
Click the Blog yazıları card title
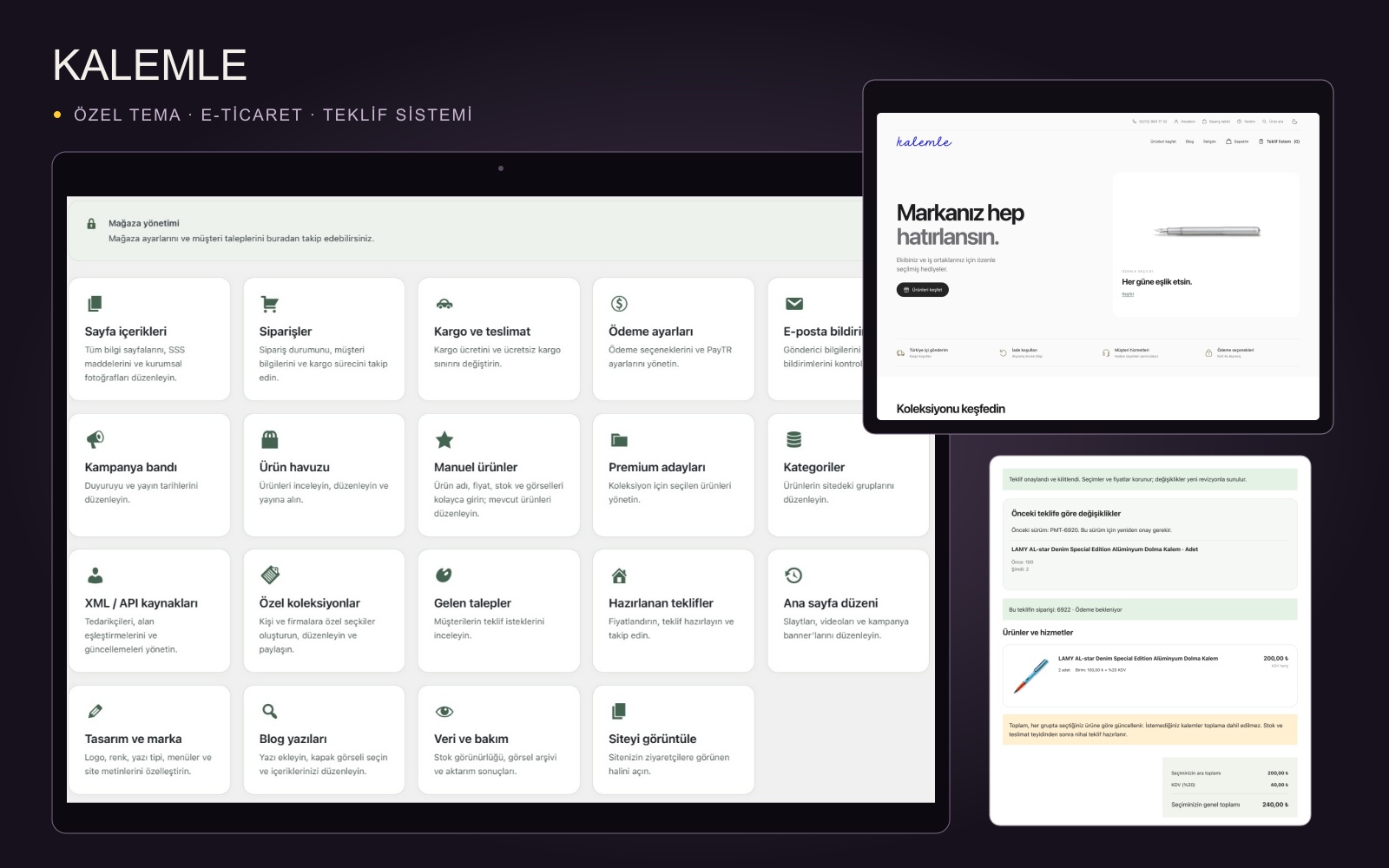[x=293, y=739]
